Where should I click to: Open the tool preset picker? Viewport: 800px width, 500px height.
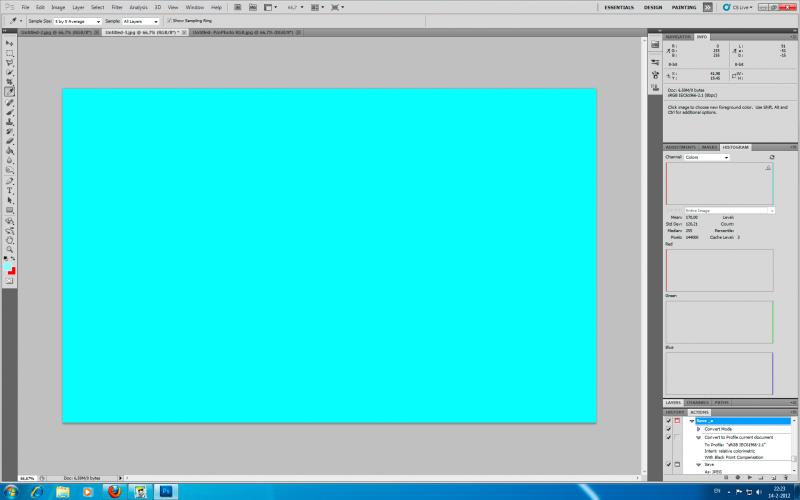(15, 21)
